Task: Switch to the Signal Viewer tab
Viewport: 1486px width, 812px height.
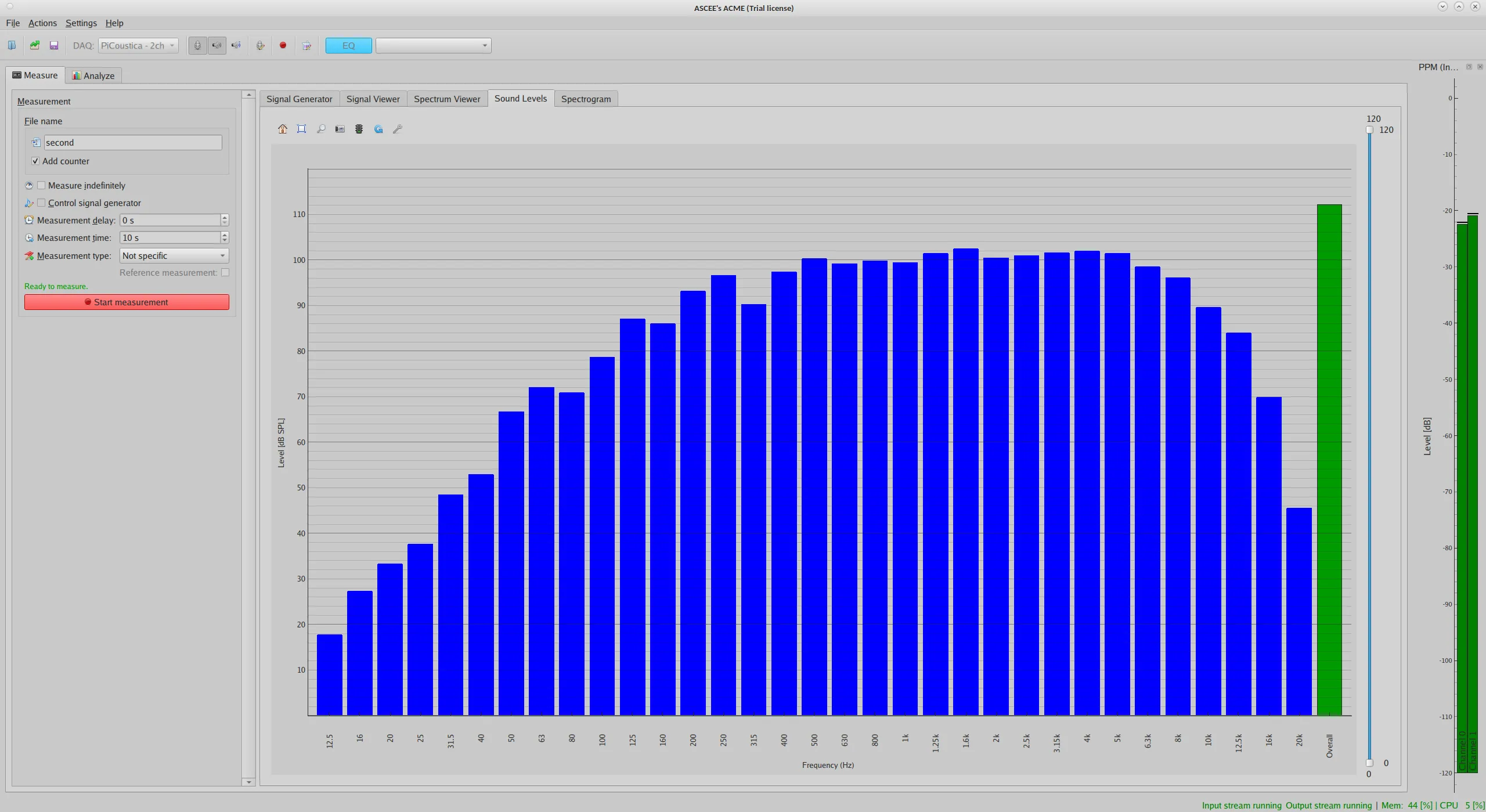Action: [373, 99]
